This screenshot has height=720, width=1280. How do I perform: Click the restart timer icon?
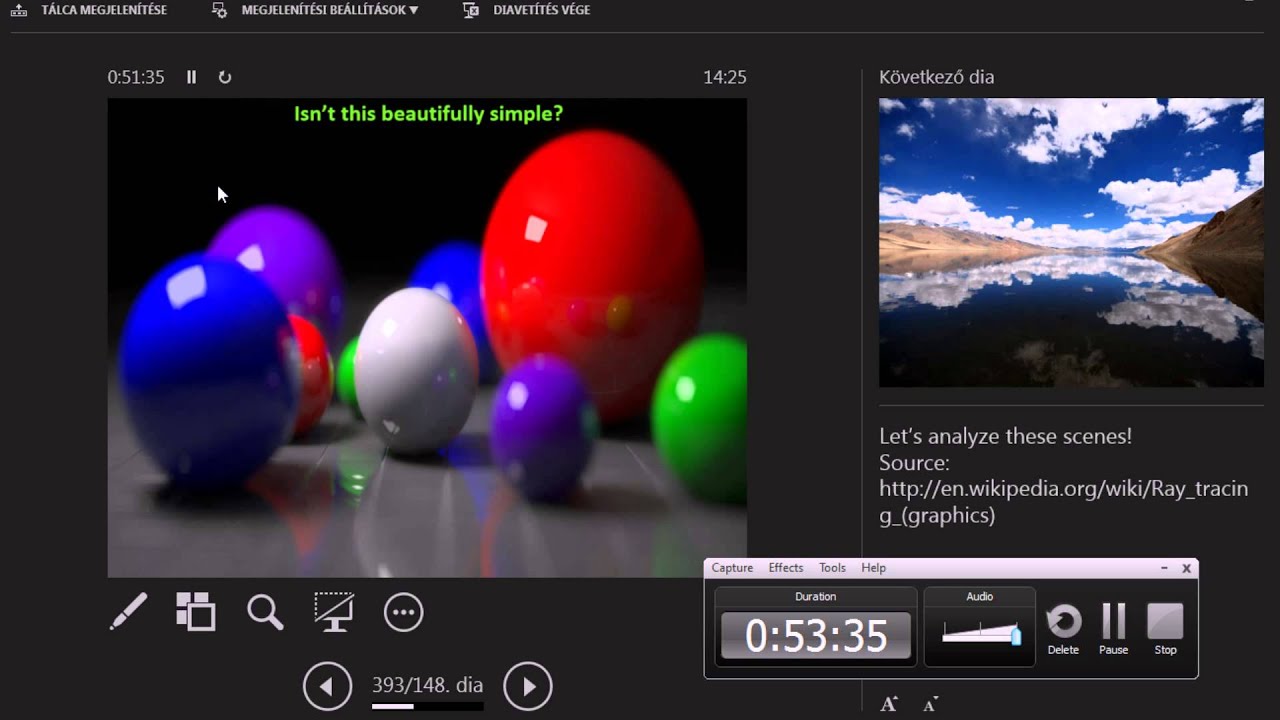225,77
